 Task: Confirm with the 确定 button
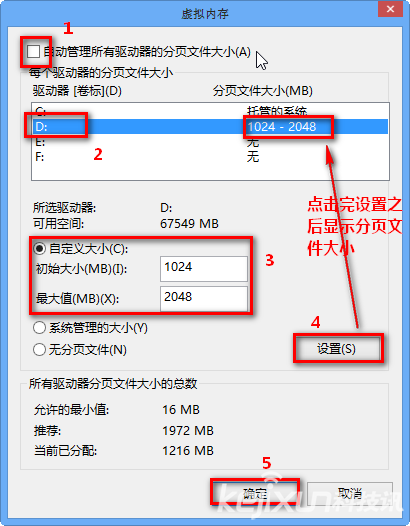click(x=255, y=493)
